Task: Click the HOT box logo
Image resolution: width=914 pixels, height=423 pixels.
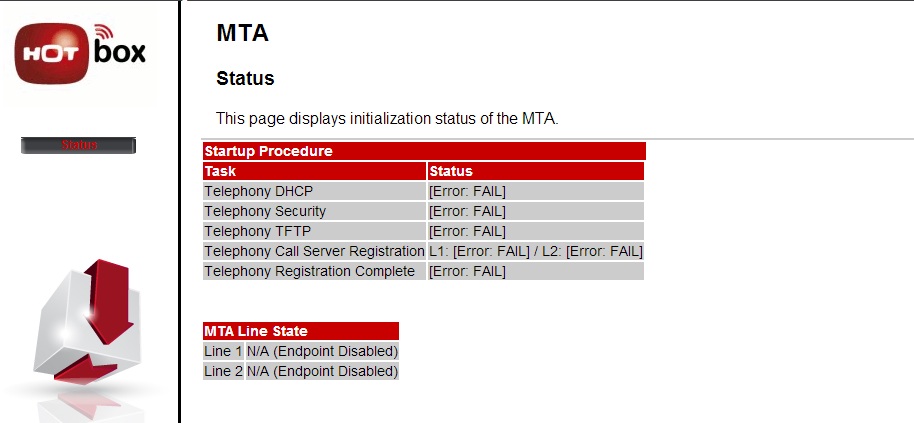Action: coord(80,54)
